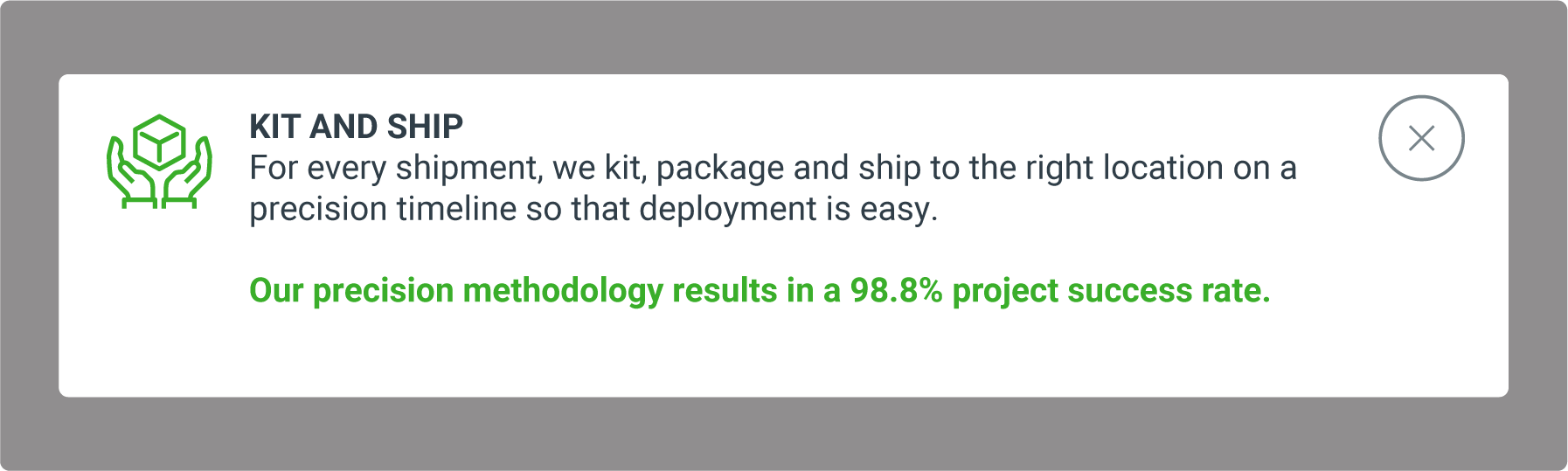The image size is (1568, 471).
Task: Click the X glyph inside the circle
Action: point(1421,138)
